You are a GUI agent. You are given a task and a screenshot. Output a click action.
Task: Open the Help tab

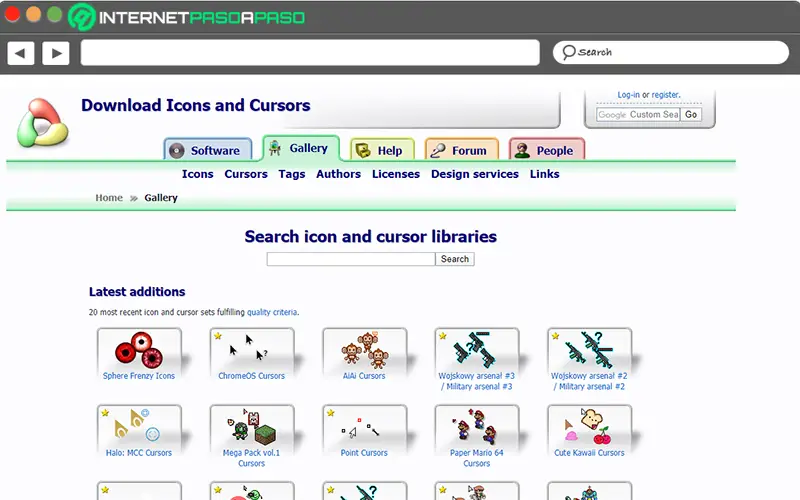383,150
